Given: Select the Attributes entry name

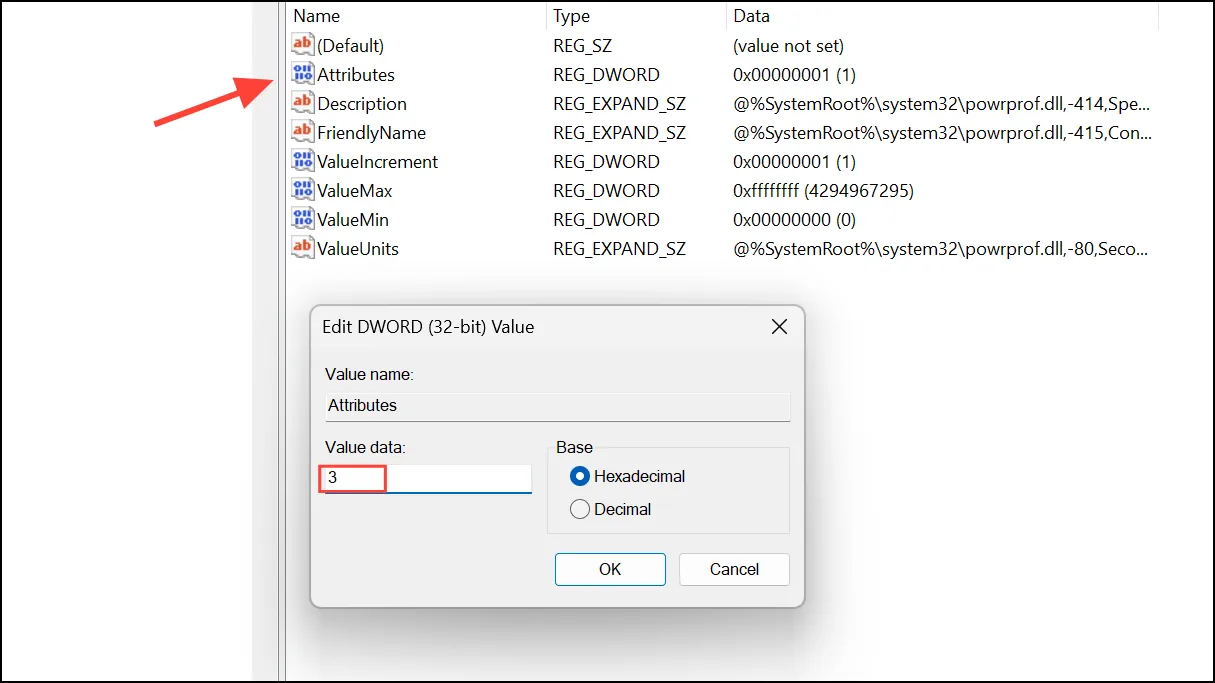Looking at the screenshot, I should 356,74.
